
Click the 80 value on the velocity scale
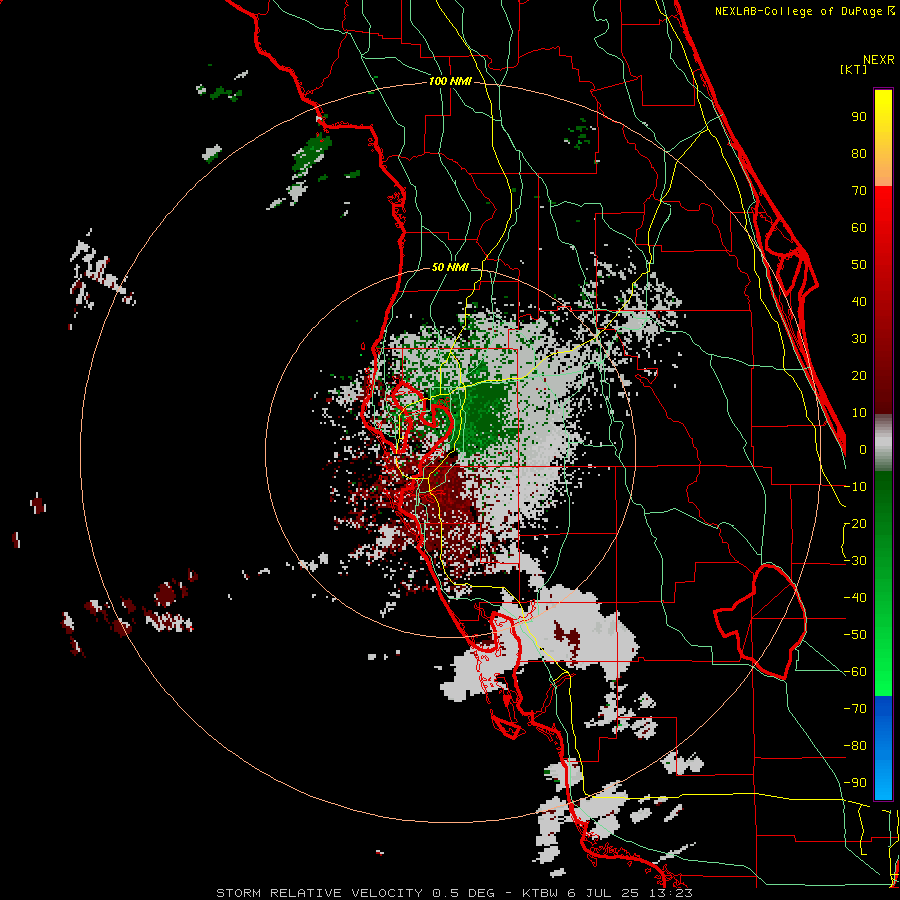click(x=859, y=153)
